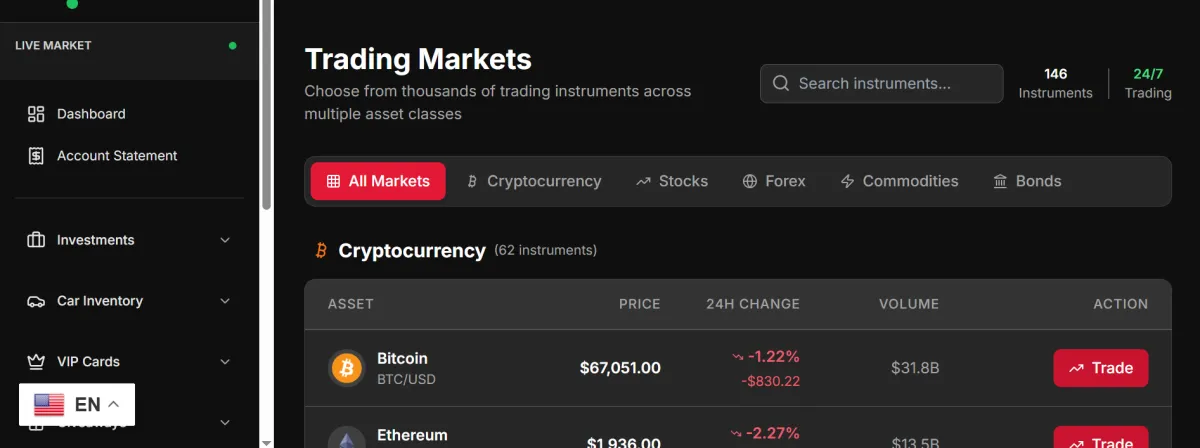1200x448 pixels.
Task: Click the VIP Cards crown icon
Action: (36, 362)
